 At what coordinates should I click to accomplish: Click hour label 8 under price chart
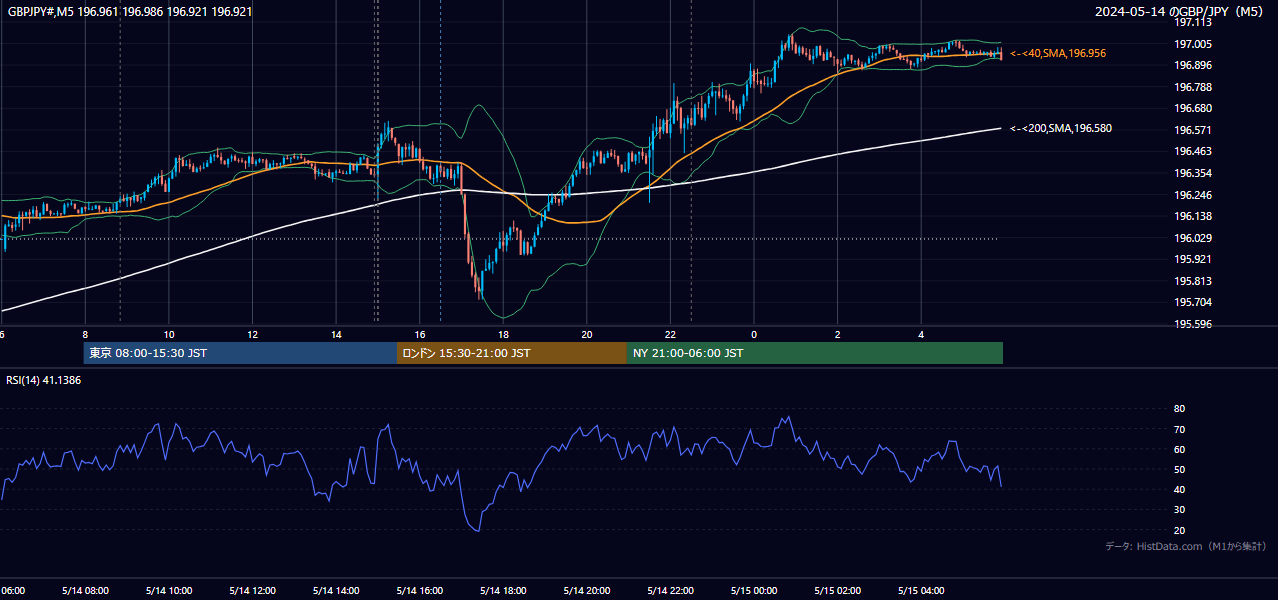point(85,334)
